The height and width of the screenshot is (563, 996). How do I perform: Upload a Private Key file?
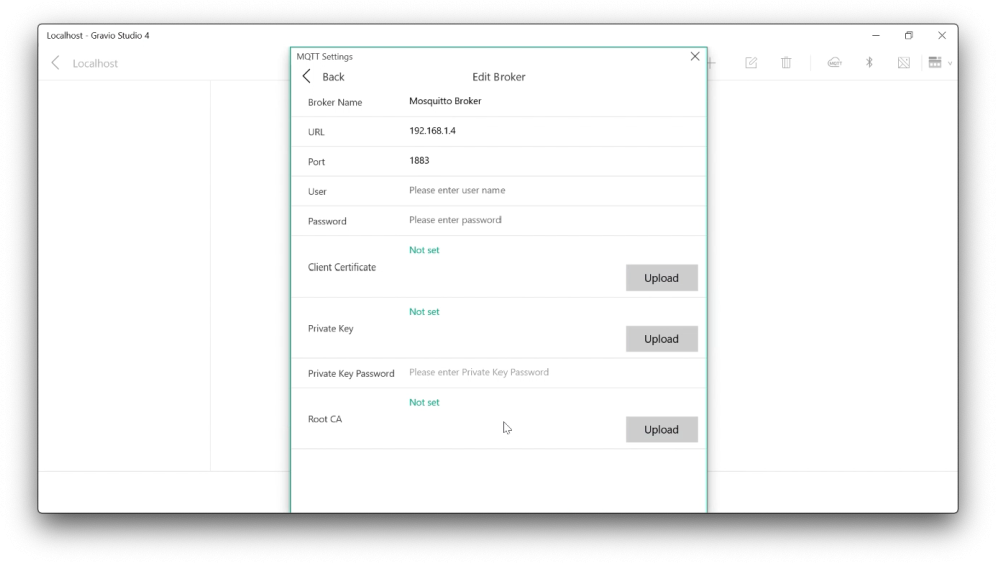click(661, 339)
